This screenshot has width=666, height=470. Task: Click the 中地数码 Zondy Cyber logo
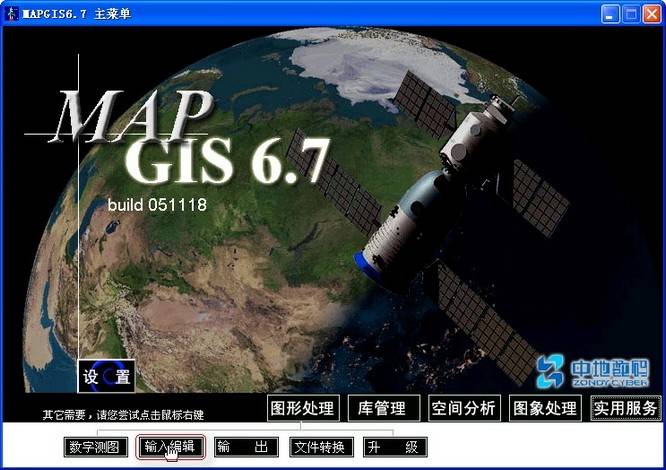pos(593,372)
